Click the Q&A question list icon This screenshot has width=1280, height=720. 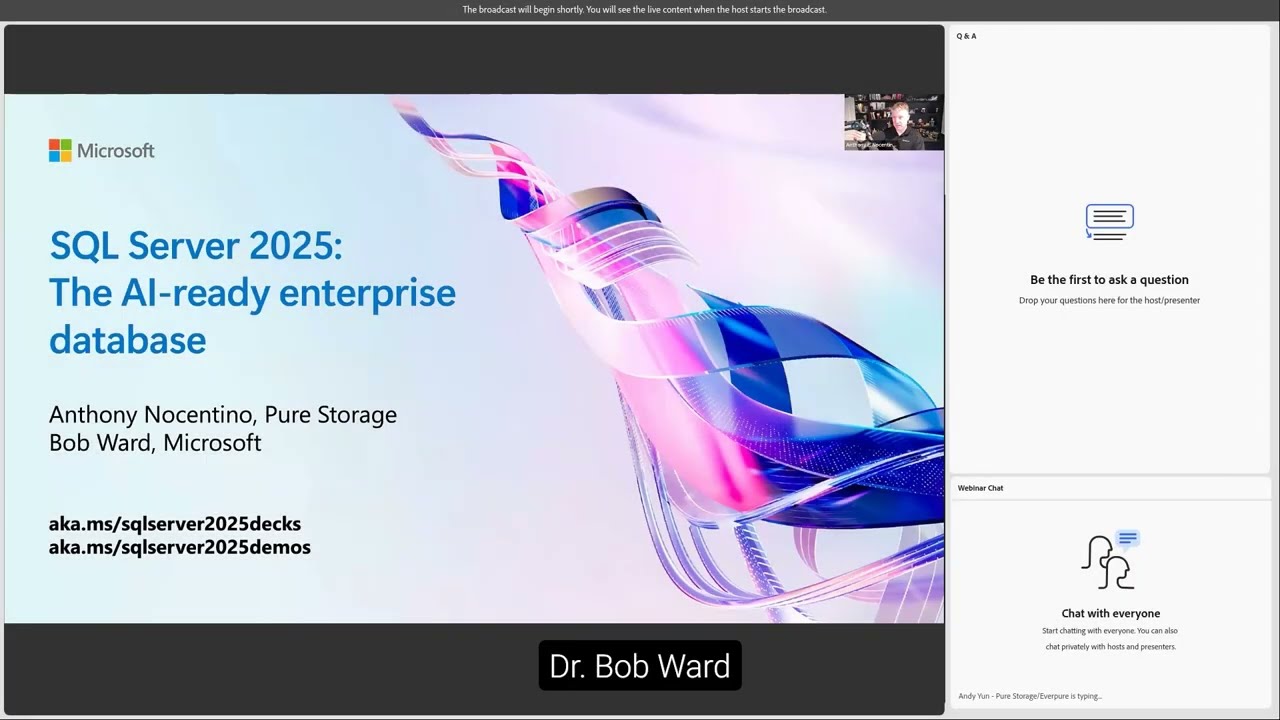(x=1109, y=222)
